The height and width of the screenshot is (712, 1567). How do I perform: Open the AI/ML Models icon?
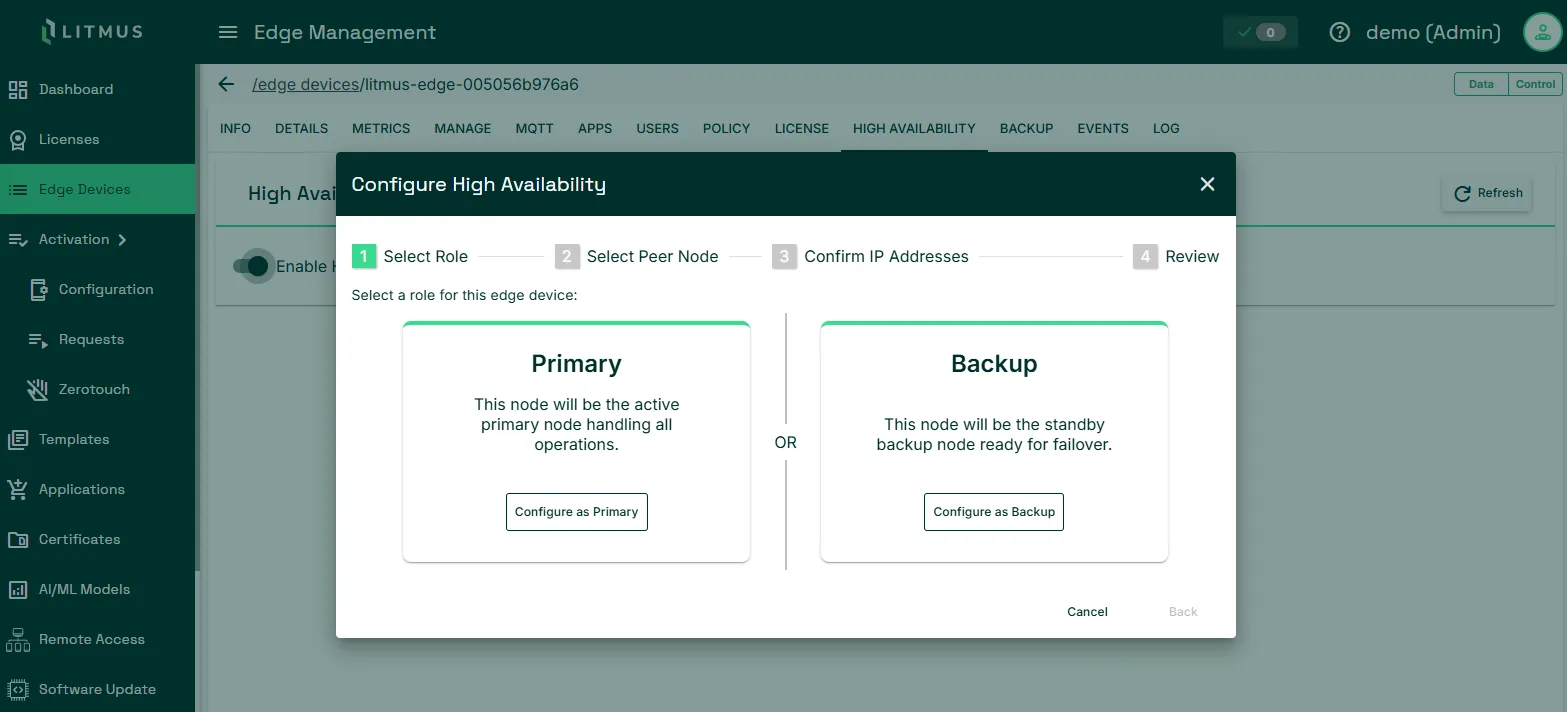pyautogui.click(x=18, y=590)
